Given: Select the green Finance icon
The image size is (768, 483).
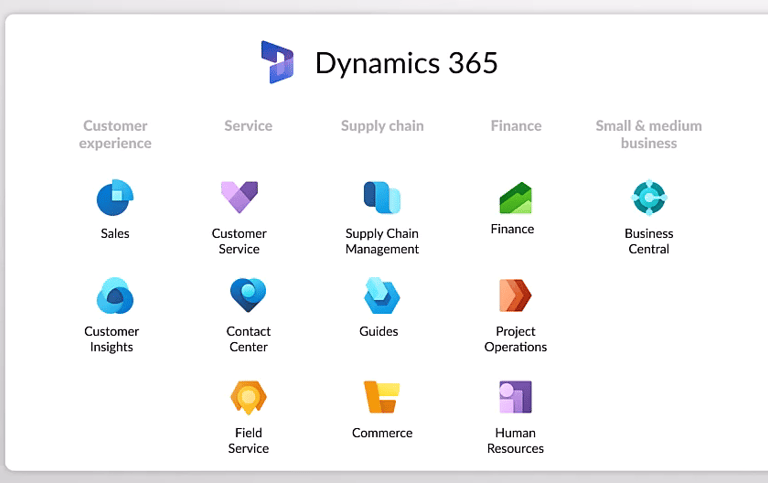Looking at the screenshot, I should coord(516,198).
